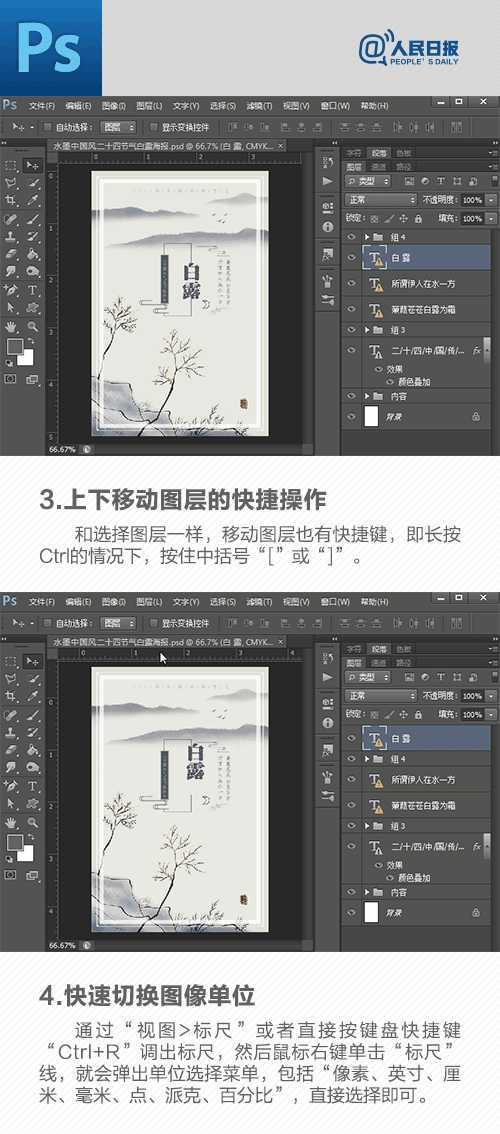
Task: Expand group 组 3 in first screenshot
Action: (368, 330)
